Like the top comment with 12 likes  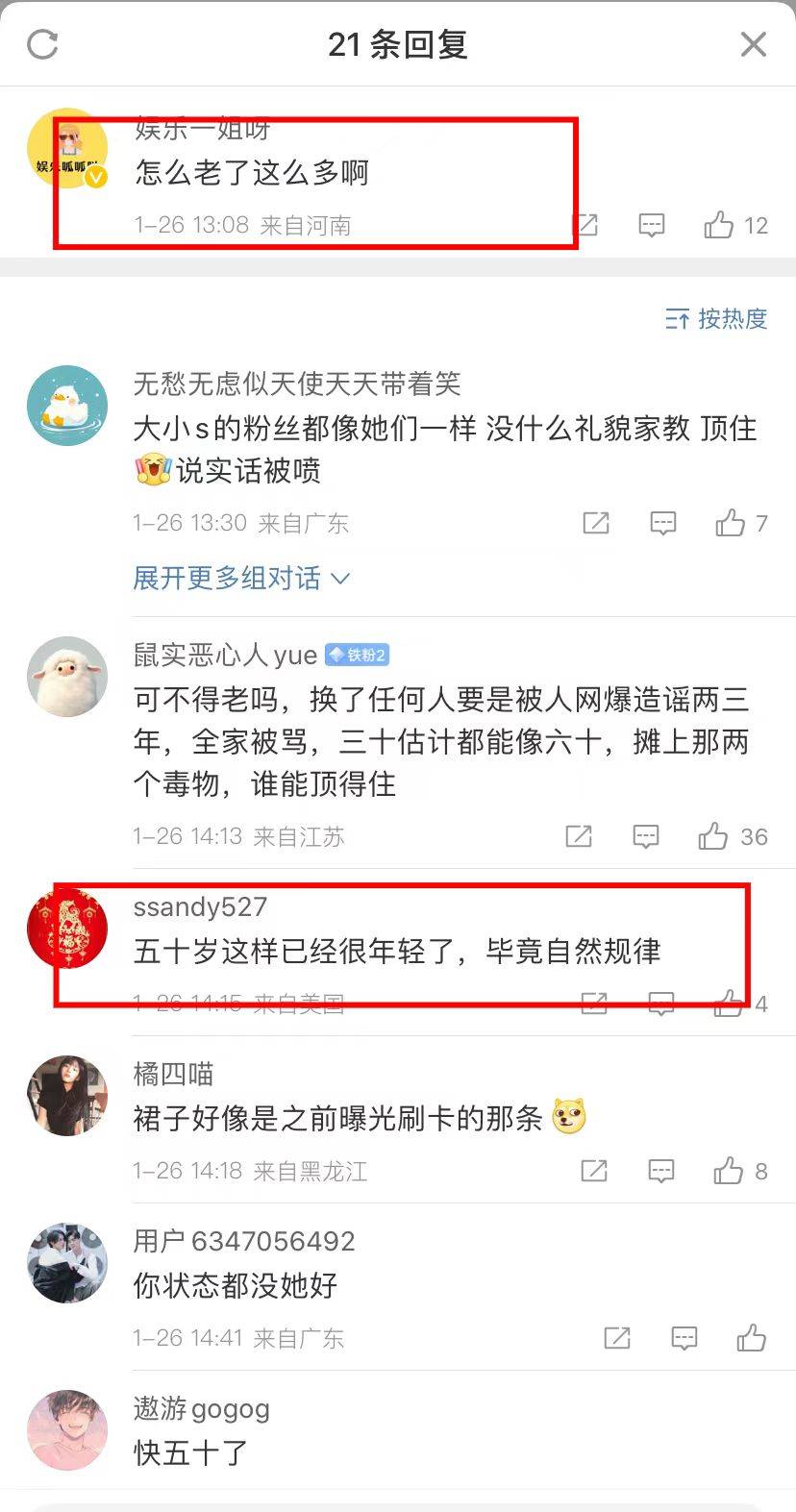coord(735,226)
